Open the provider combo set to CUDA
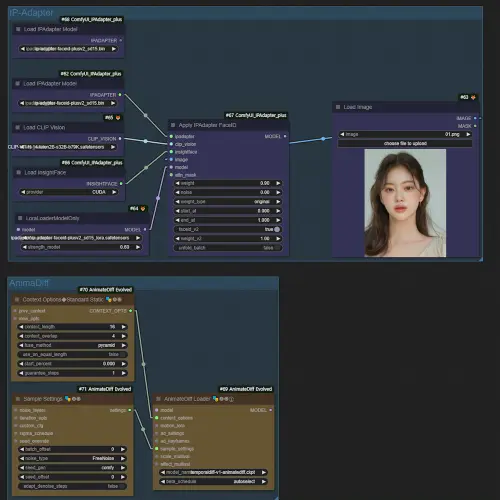This screenshot has width=500, height=500. point(69,192)
